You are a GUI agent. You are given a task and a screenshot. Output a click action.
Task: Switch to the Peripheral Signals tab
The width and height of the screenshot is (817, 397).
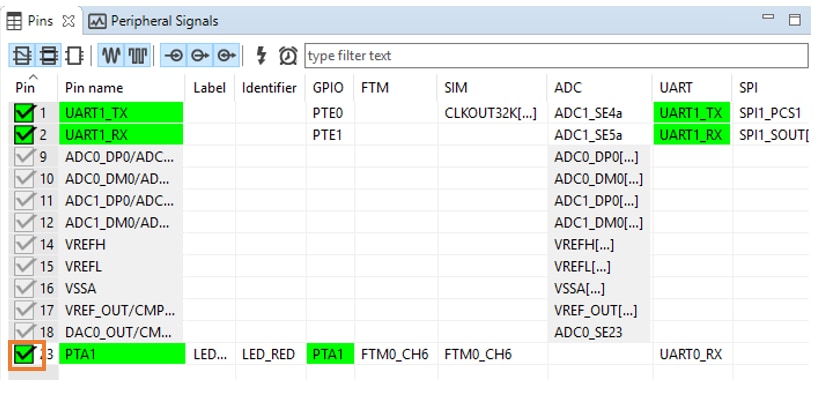pyautogui.click(x=154, y=21)
